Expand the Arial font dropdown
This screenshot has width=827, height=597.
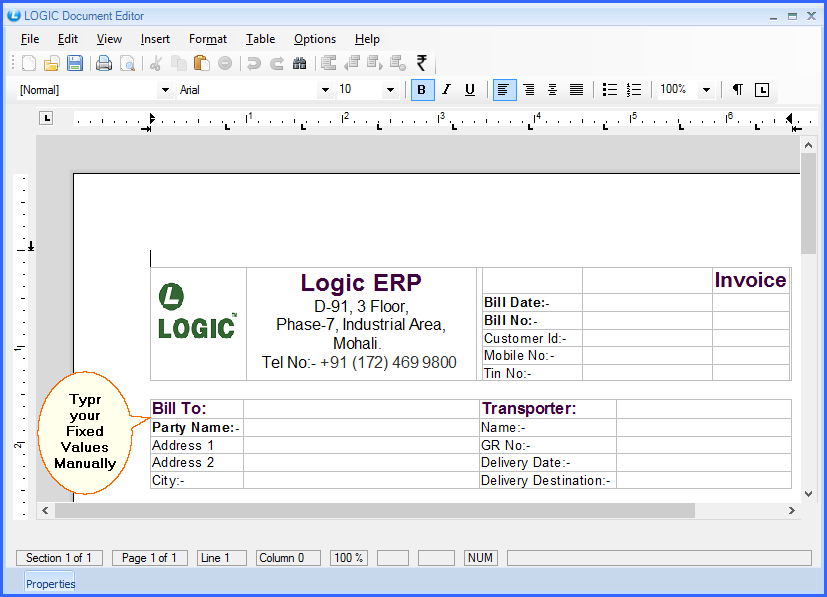point(325,90)
